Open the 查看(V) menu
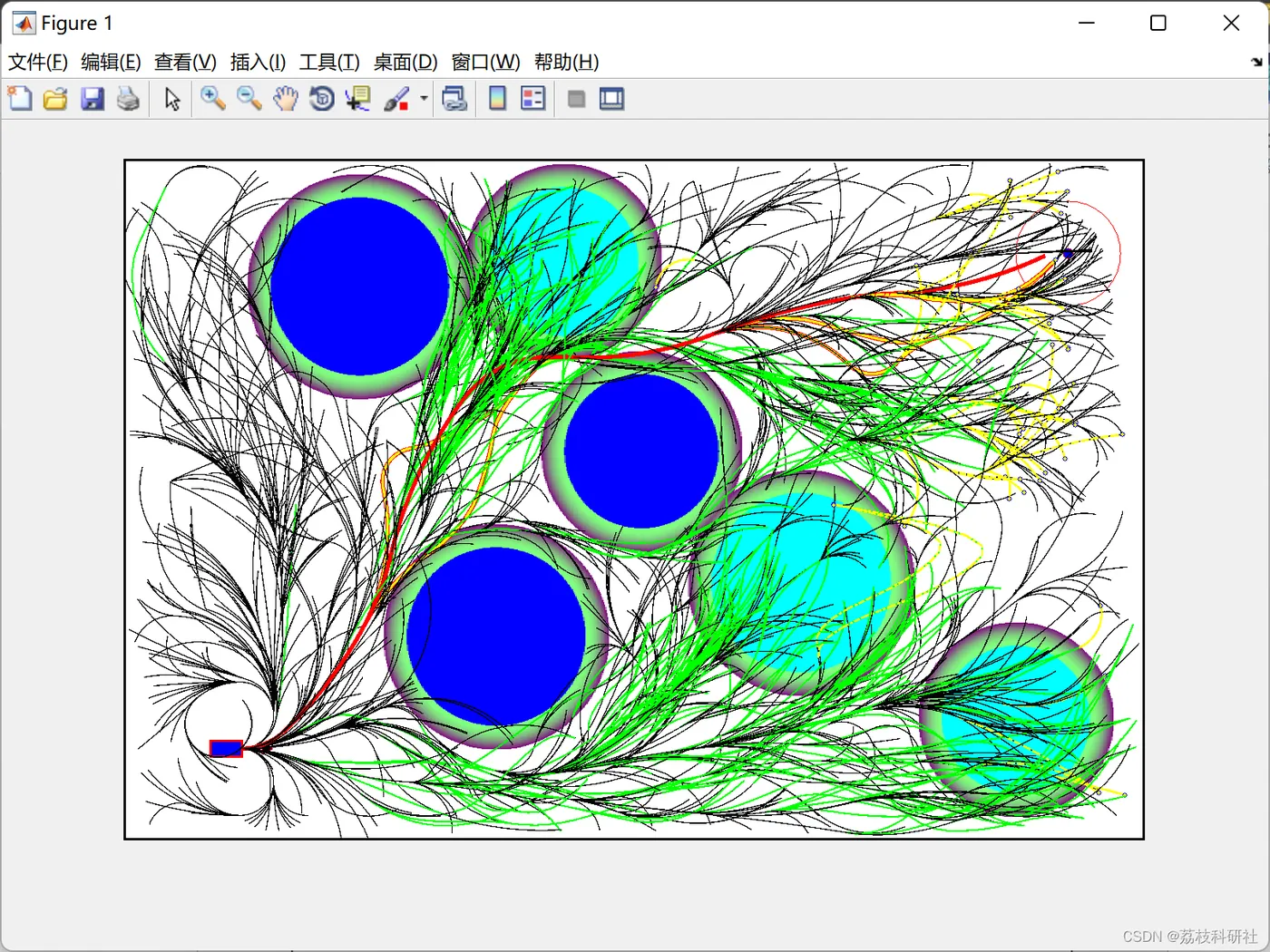This screenshot has height=952, width=1270. [185, 62]
